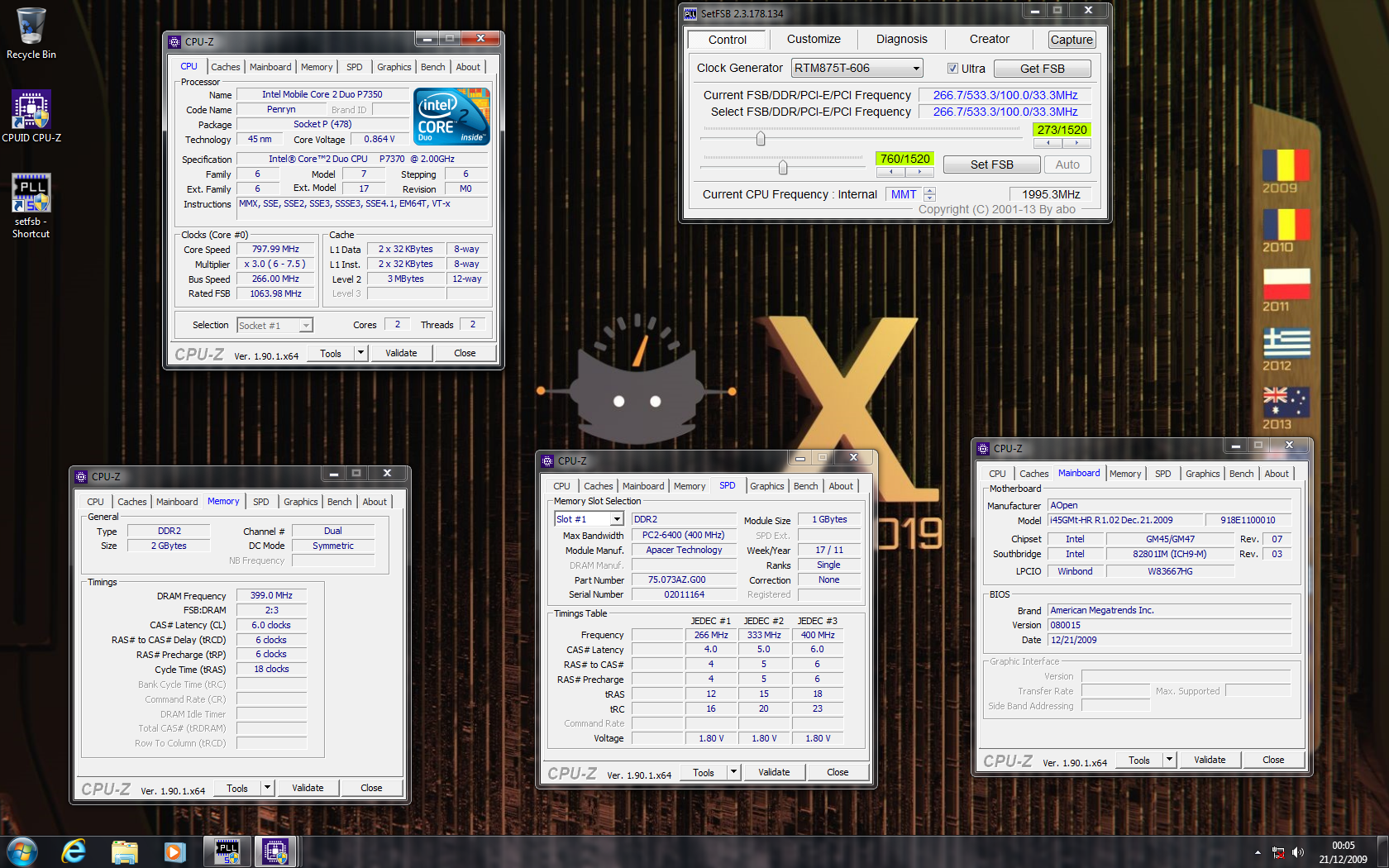This screenshot has width=1389, height=868.
Task: Click the Set FSB button
Action: [991, 165]
